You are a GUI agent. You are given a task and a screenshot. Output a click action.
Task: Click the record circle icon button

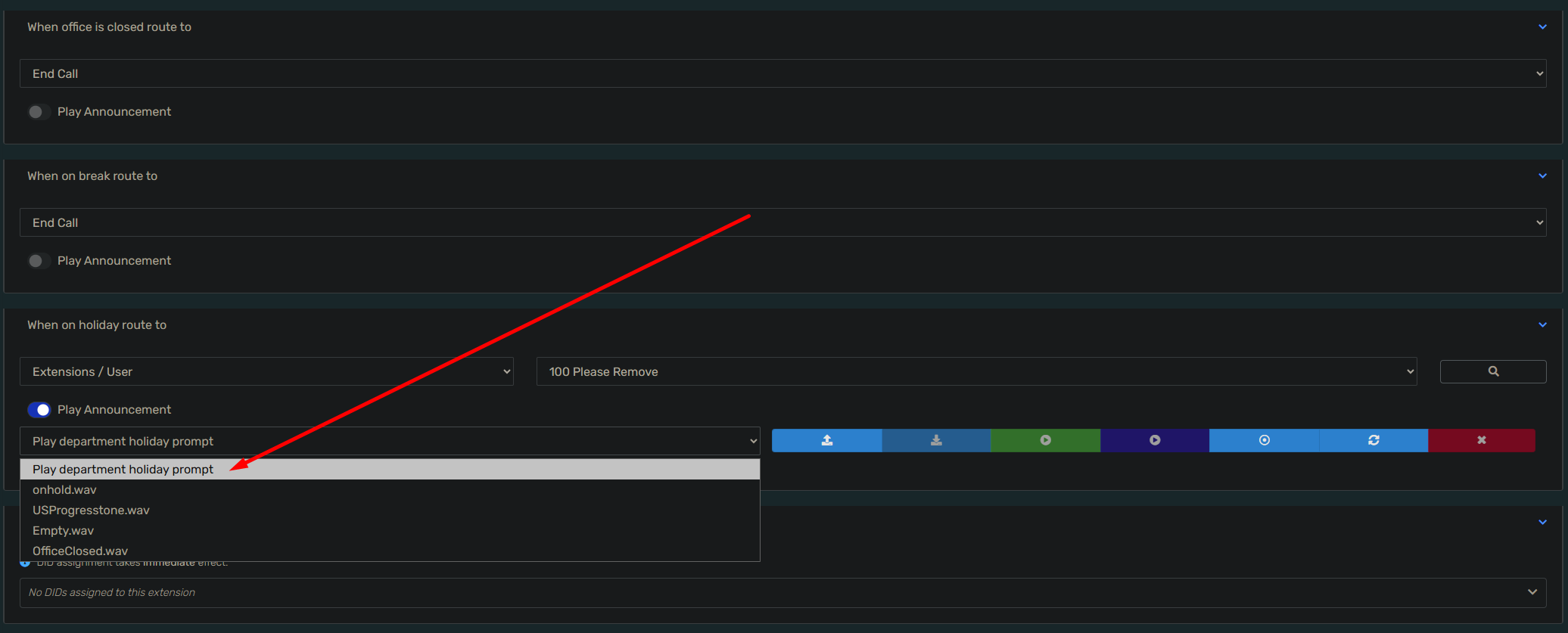click(1264, 440)
